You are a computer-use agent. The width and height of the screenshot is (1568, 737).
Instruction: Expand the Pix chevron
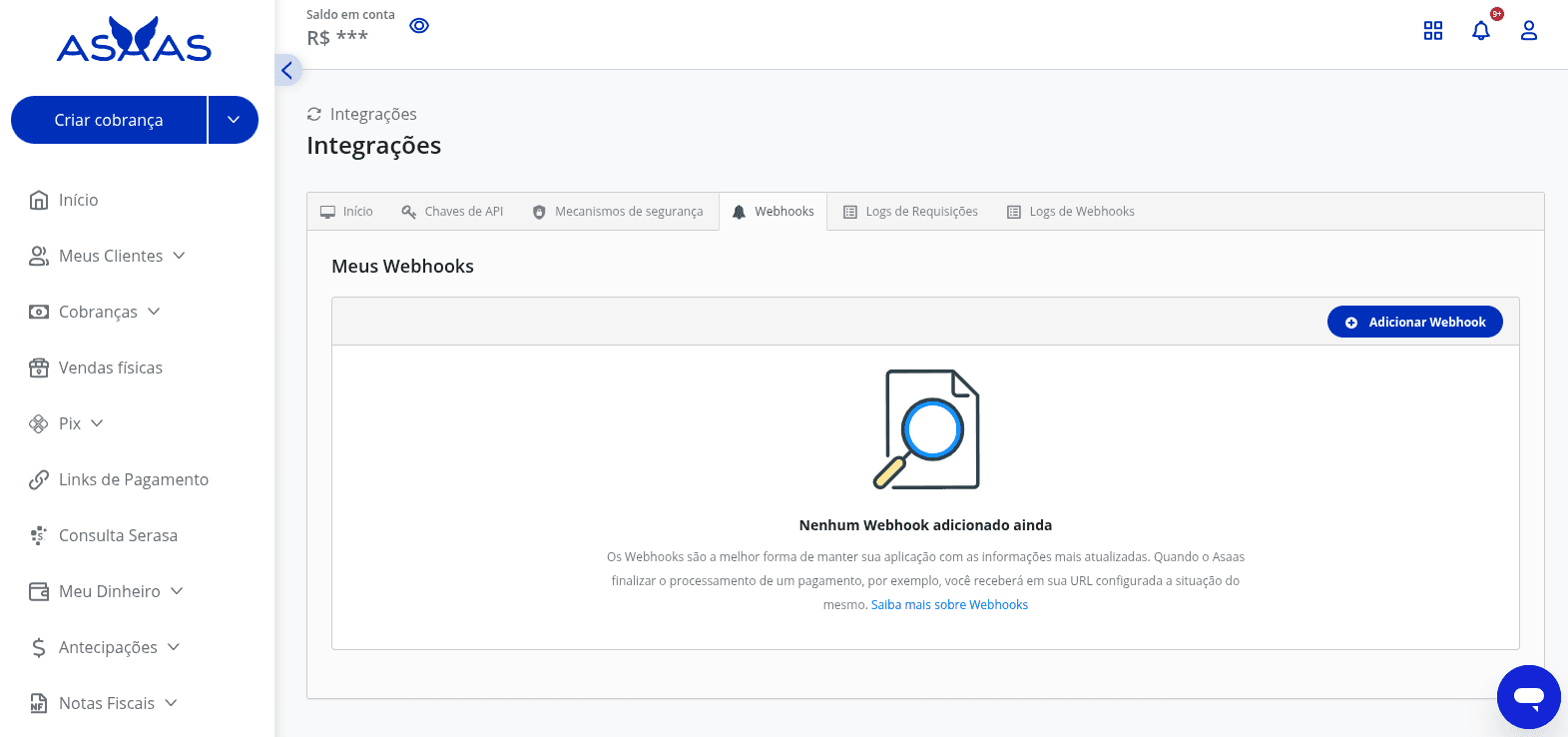pyautogui.click(x=97, y=423)
